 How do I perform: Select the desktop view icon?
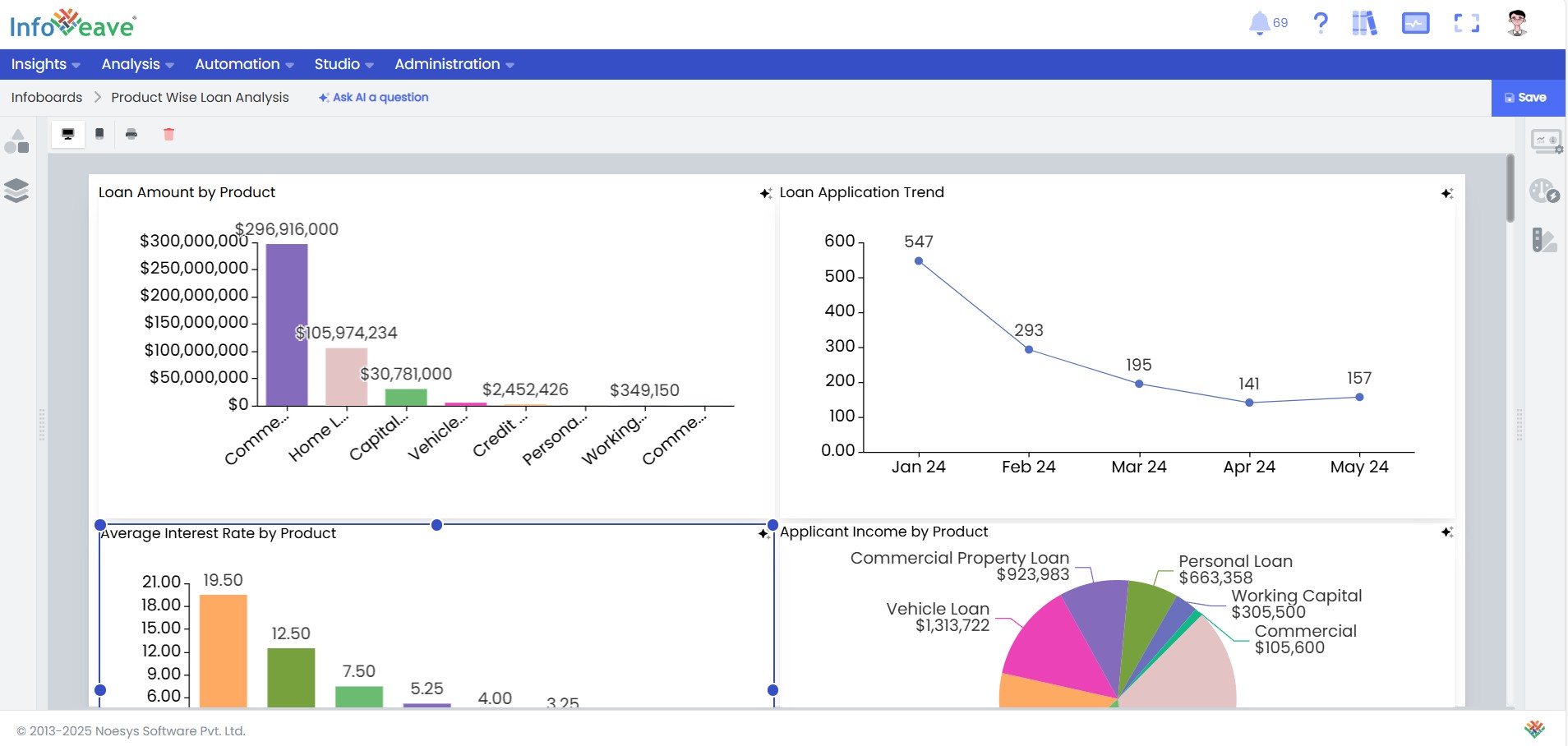point(68,134)
